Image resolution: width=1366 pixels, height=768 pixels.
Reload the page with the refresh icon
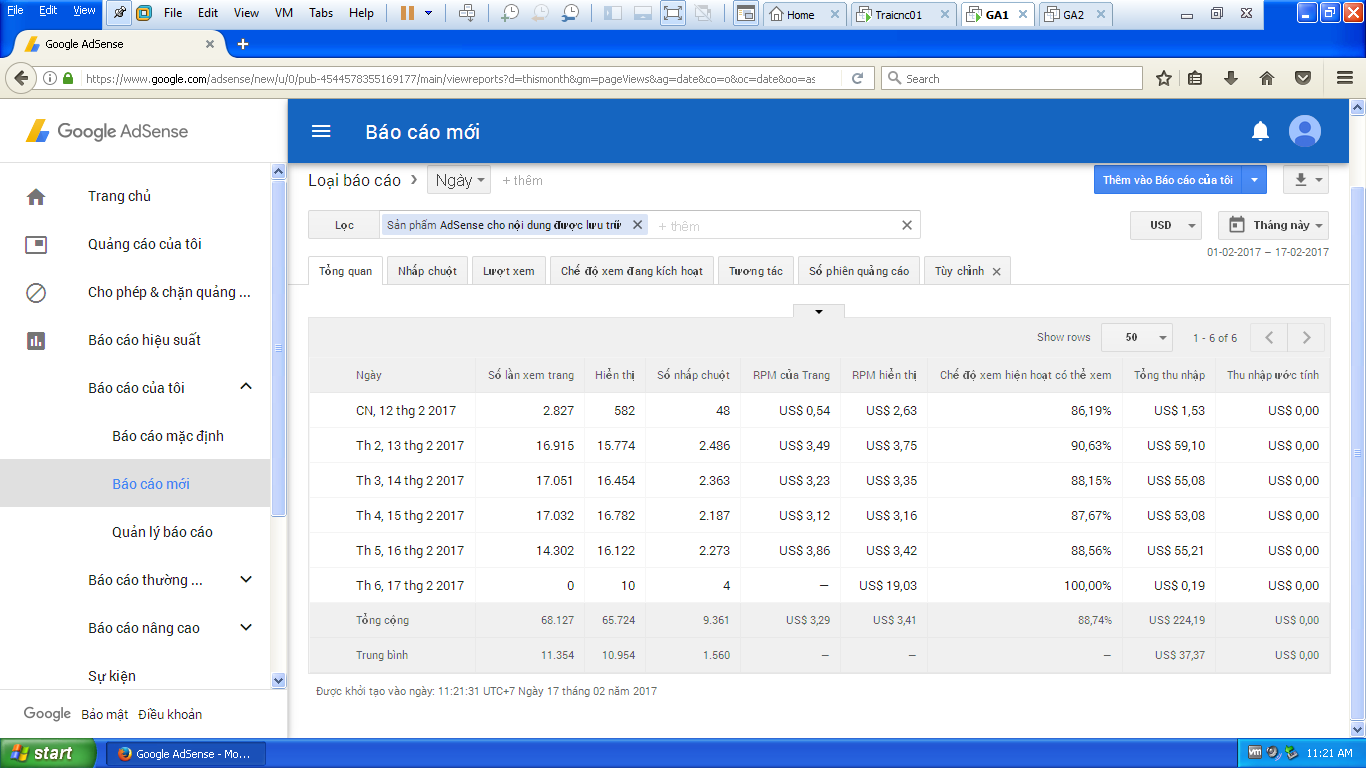pyautogui.click(x=857, y=78)
